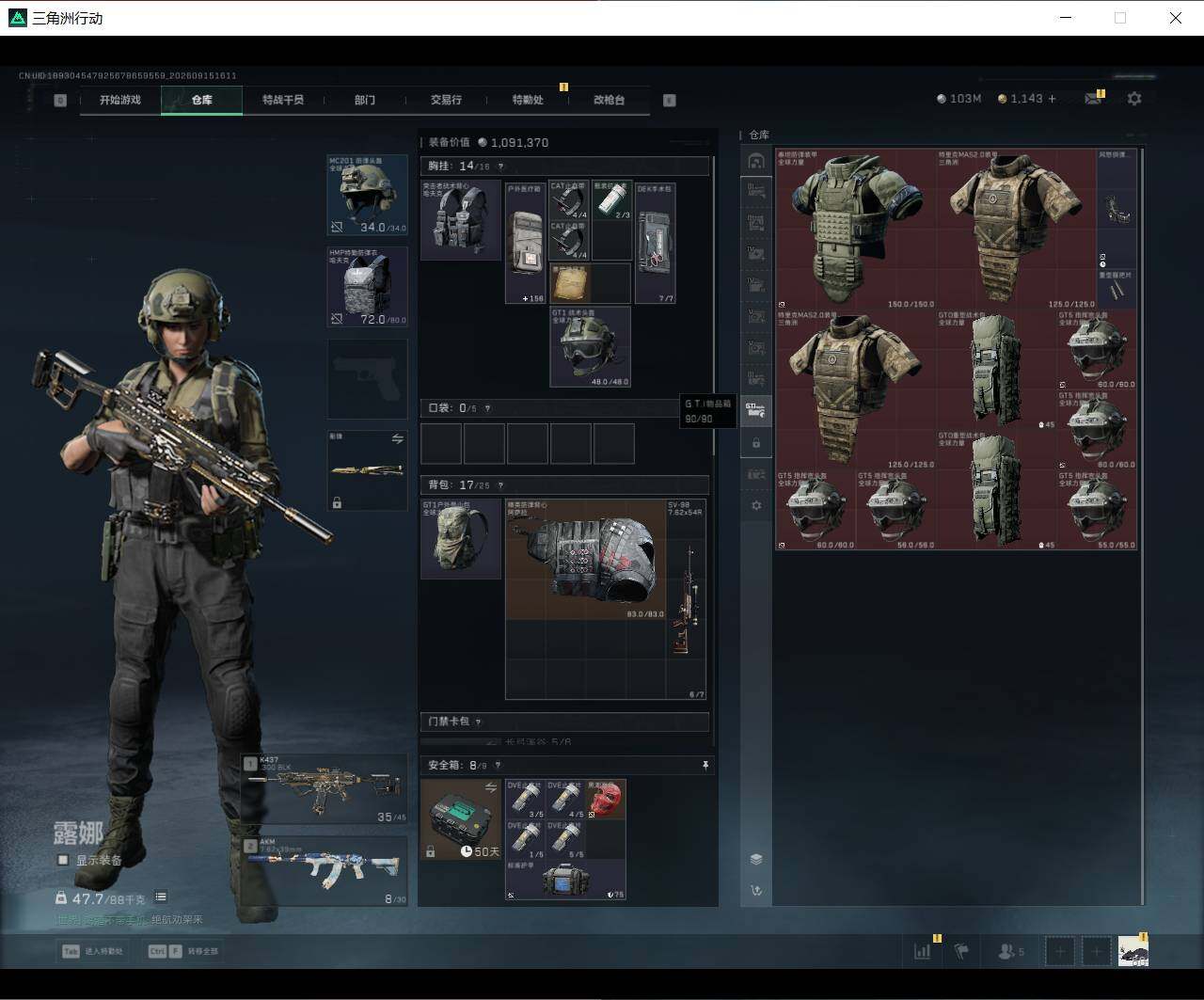Enable the 显示装备 checkbox
Image resolution: width=1204 pixels, height=1000 pixels.
click(63, 860)
